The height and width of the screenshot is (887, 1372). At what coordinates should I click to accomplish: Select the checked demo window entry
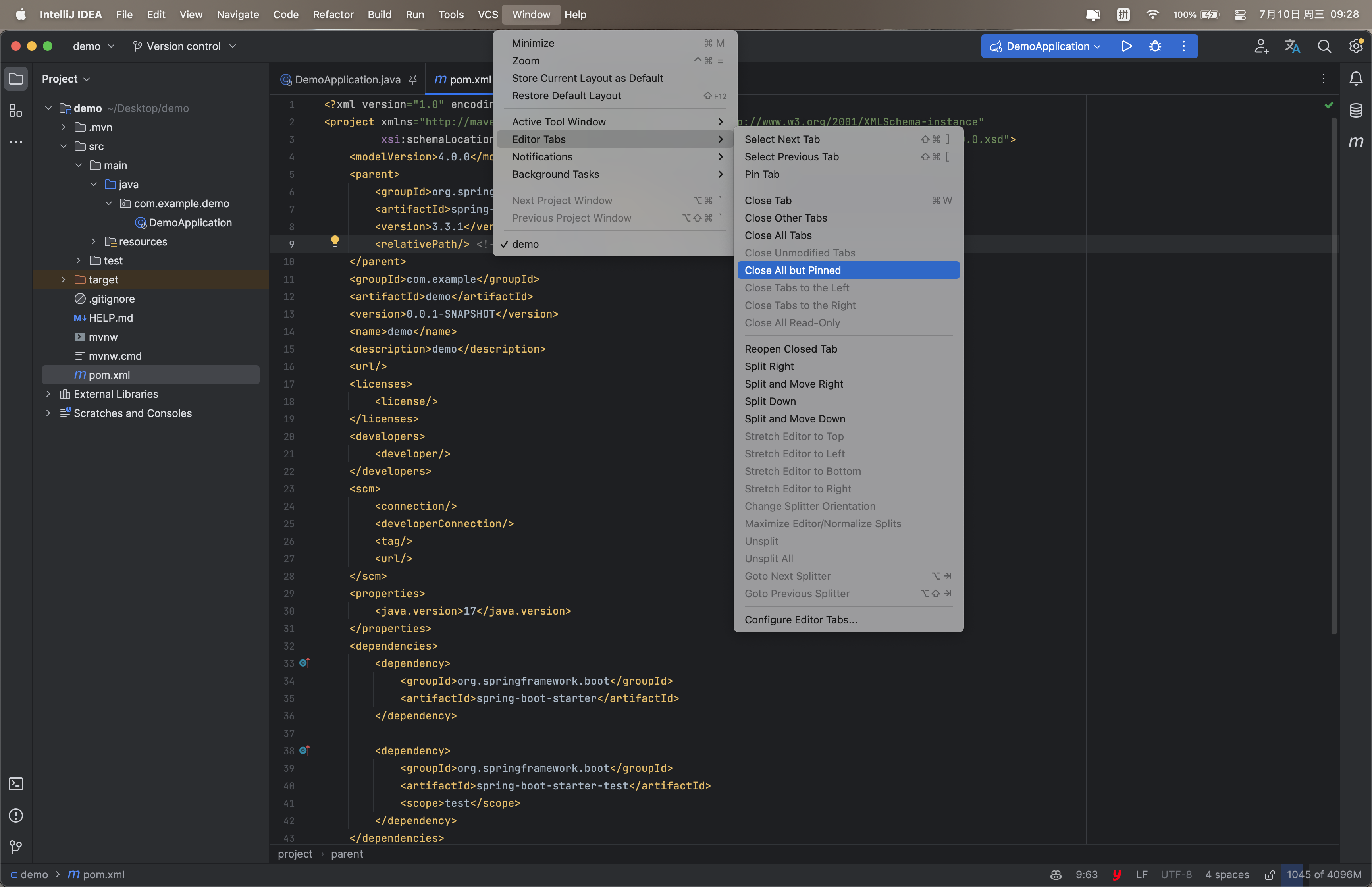pos(525,244)
